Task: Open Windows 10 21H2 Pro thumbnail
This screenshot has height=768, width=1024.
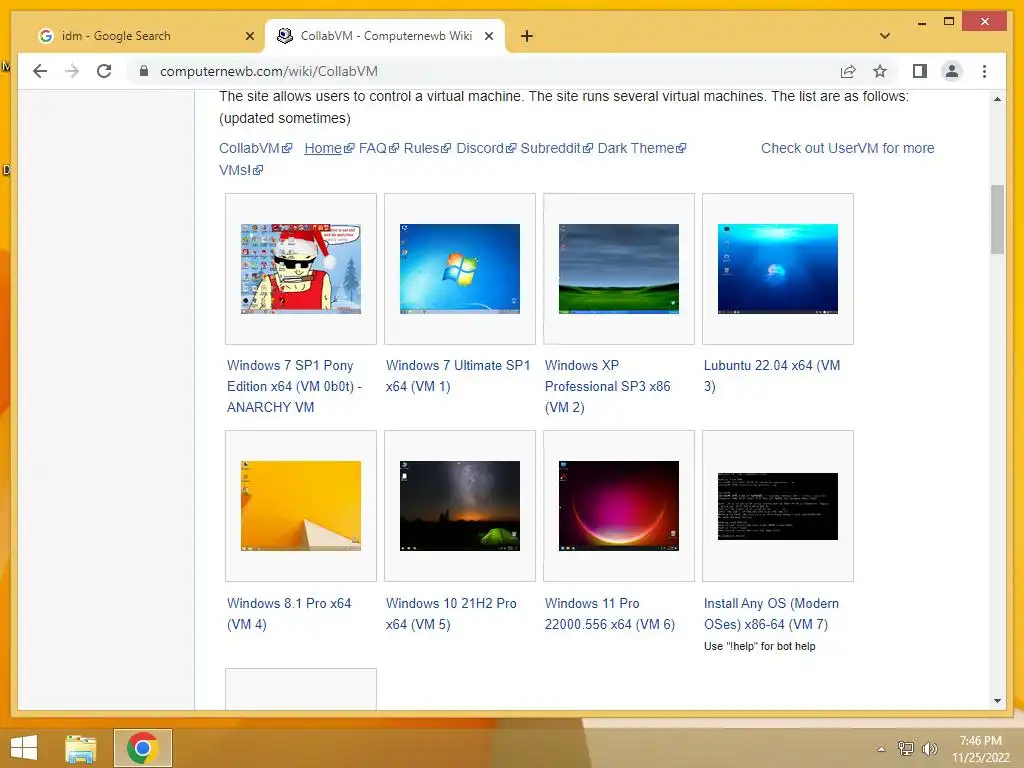Action: coord(460,506)
